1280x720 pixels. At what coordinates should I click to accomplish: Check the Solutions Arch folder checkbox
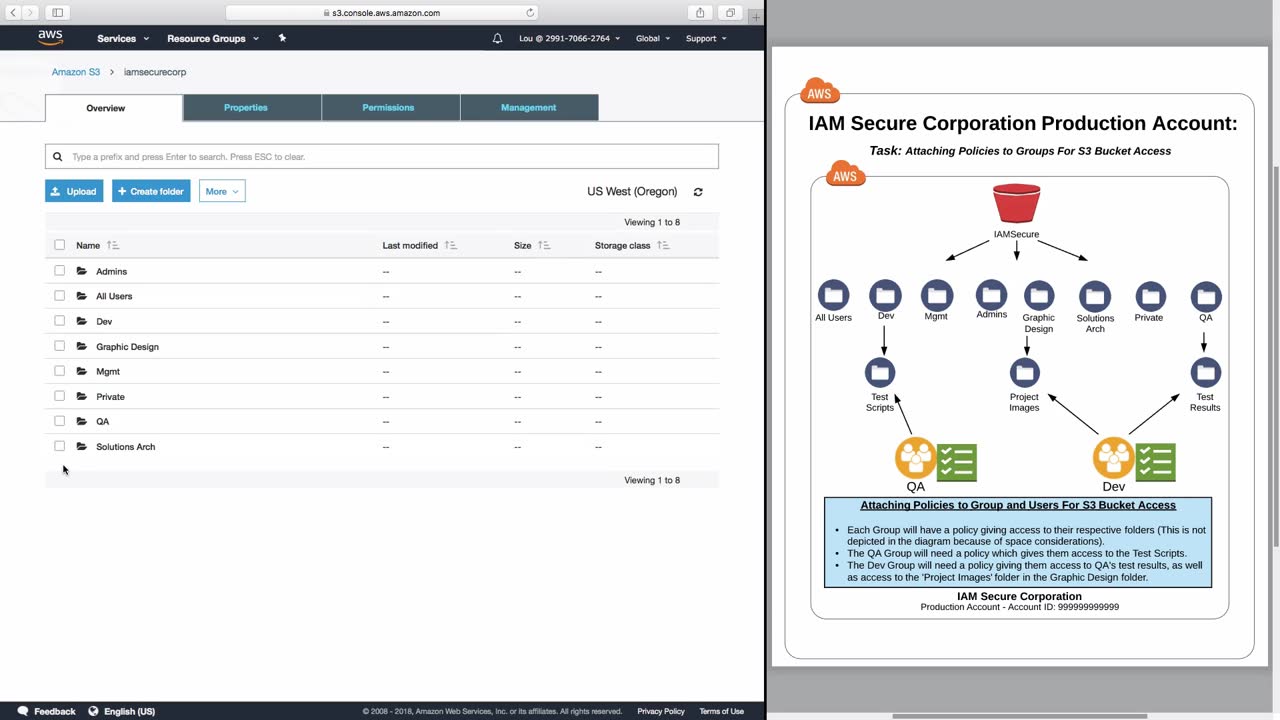point(60,446)
